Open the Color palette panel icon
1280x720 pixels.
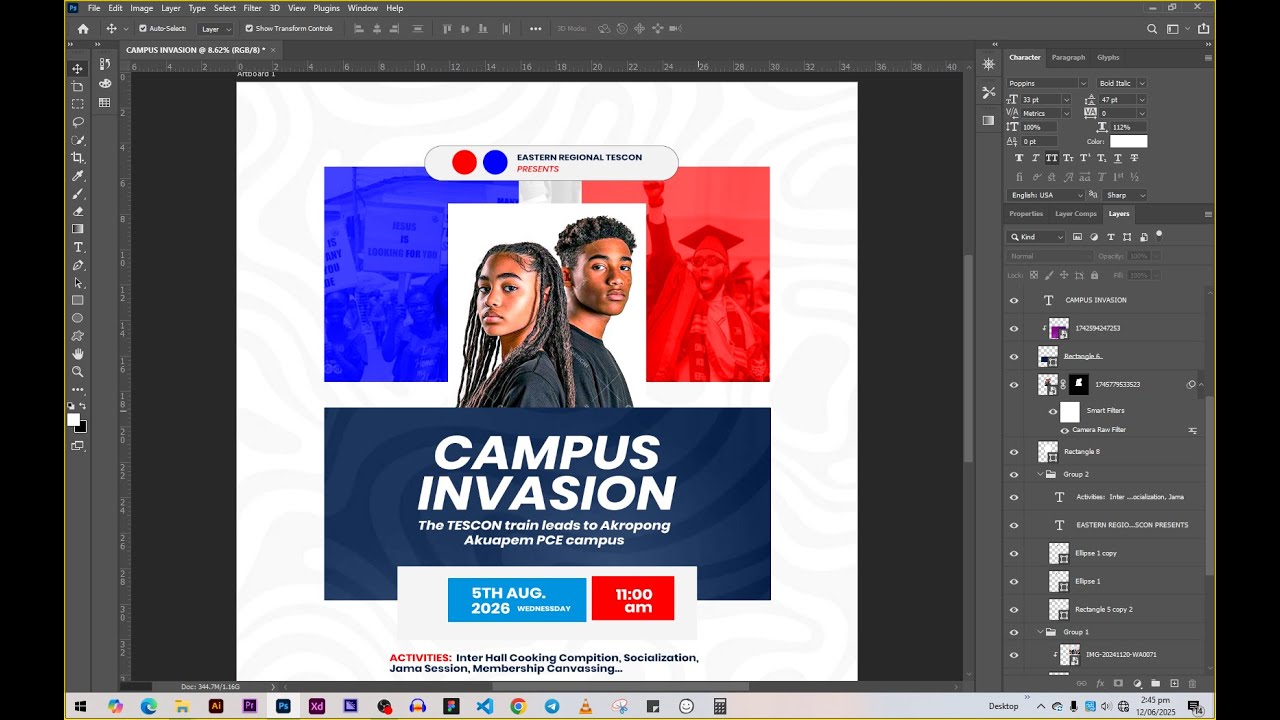point(105,83)
